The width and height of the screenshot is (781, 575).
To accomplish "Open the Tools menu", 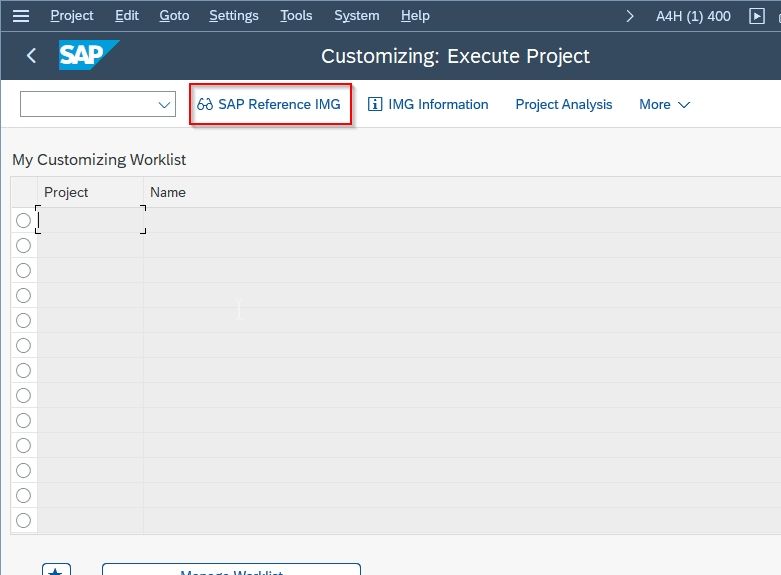I will click(x=296, y=16).
